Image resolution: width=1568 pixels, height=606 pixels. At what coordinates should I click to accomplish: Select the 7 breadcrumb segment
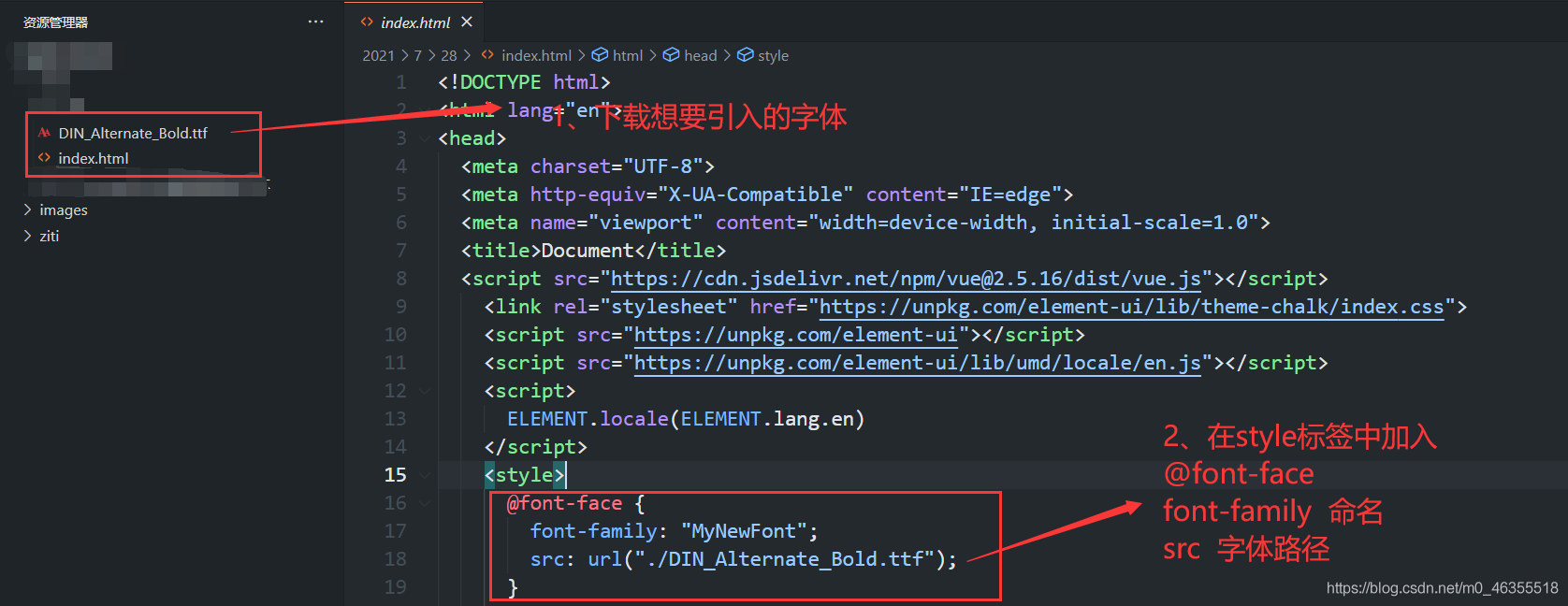coord(418,56)
